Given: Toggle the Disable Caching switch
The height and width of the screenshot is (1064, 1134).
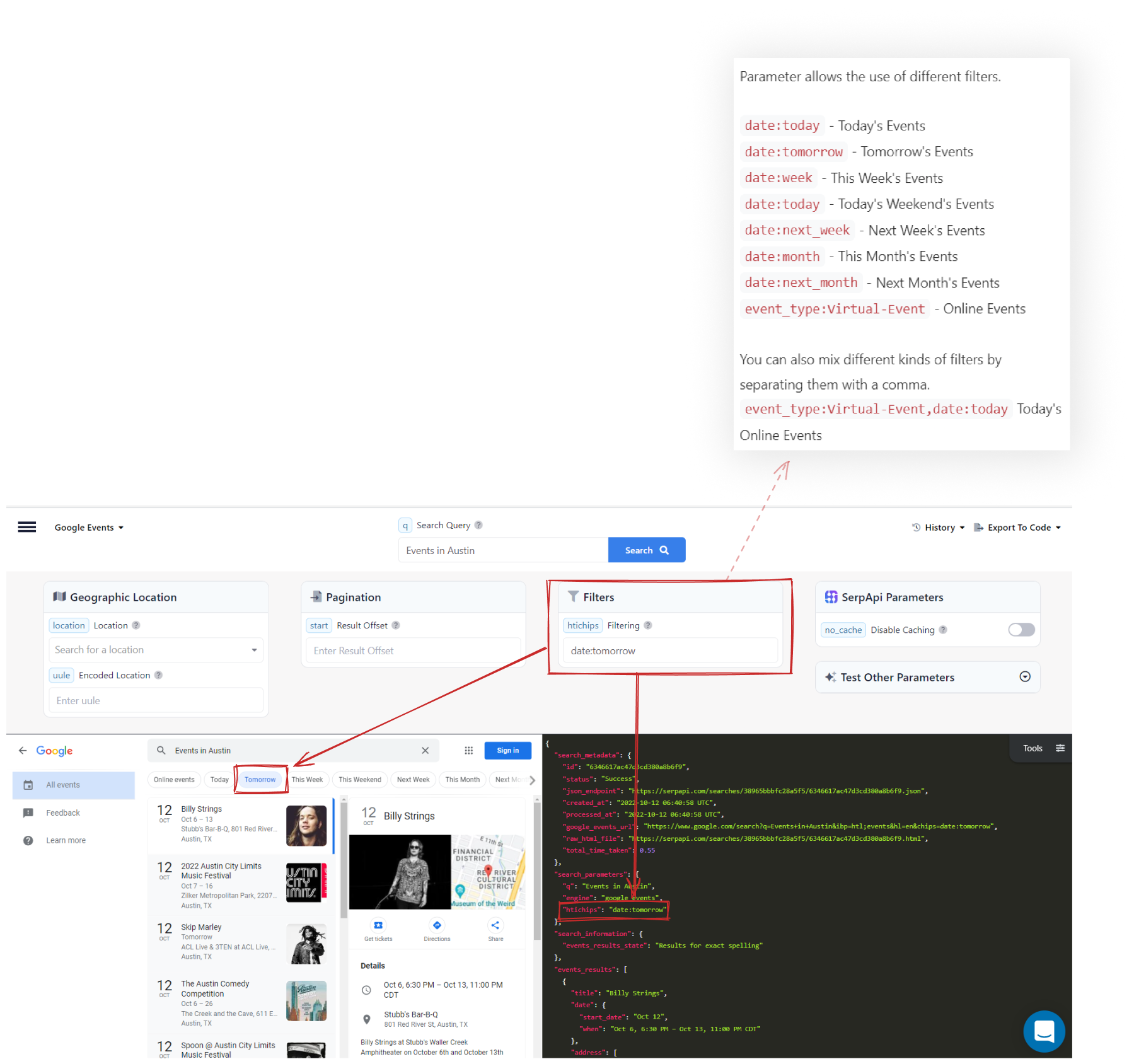Looking at the screenshot, I should click(1021, 629).
